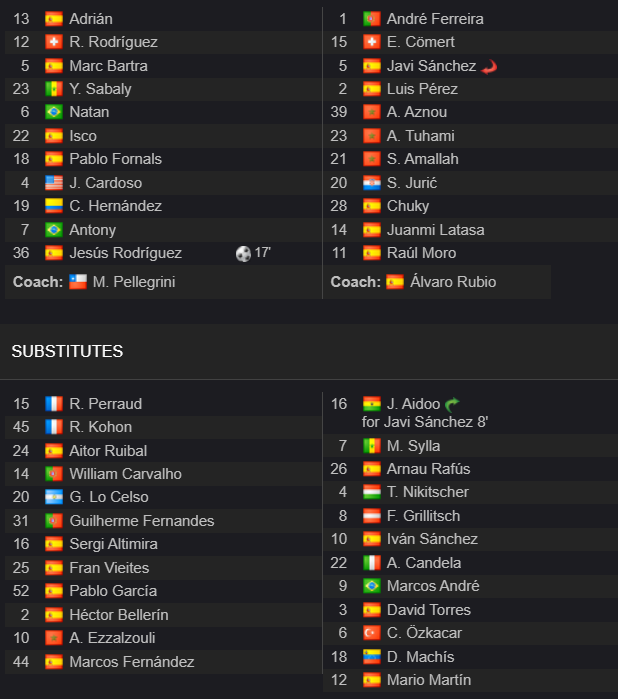Click the Venezuela flag beside D. Machís
This screenshot has width=618, height=699.
(371, 657)
